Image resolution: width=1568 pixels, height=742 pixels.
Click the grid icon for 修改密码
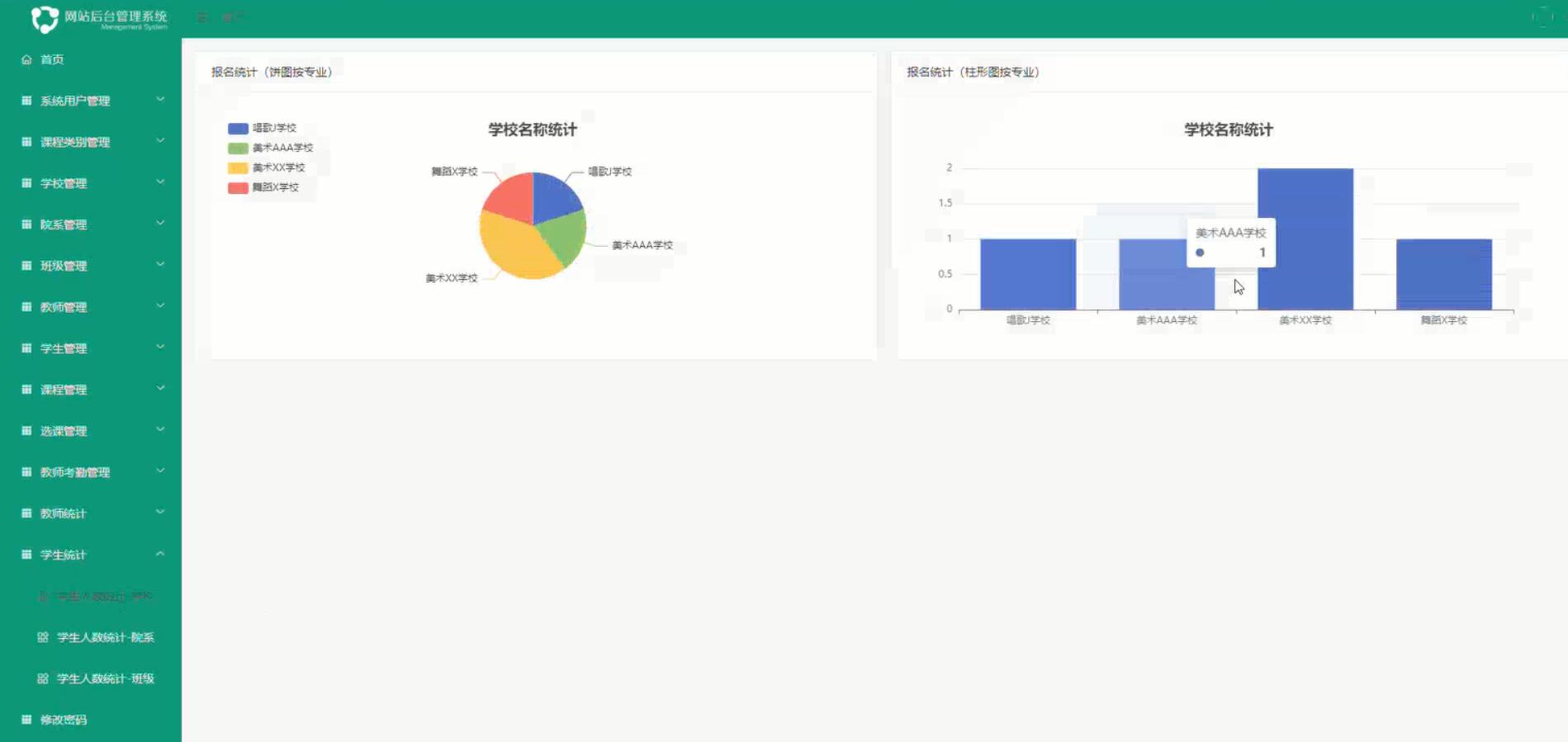click(26, 720)
